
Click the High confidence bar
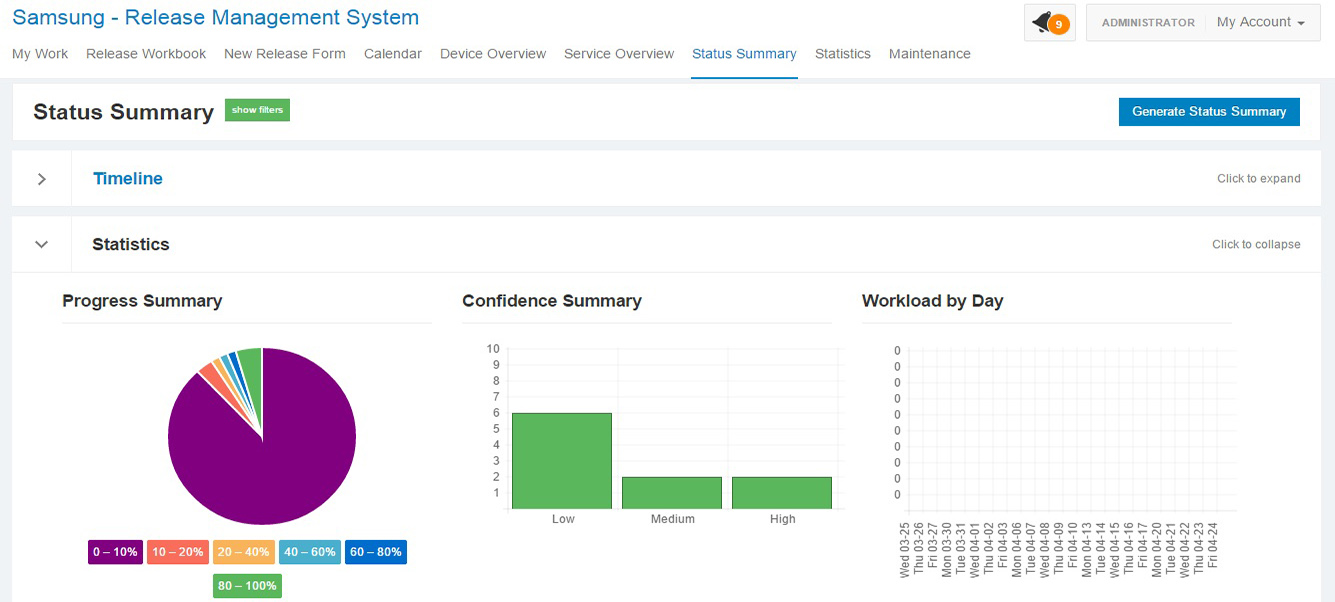pos(782,493)
